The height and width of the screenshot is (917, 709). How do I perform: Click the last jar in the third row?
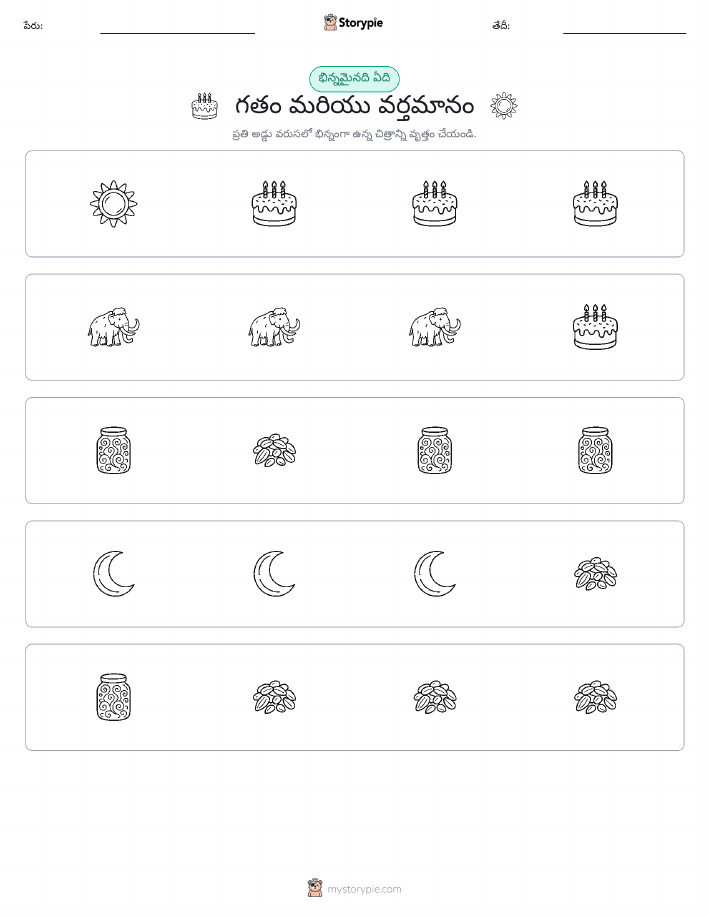tap(595, 450)
